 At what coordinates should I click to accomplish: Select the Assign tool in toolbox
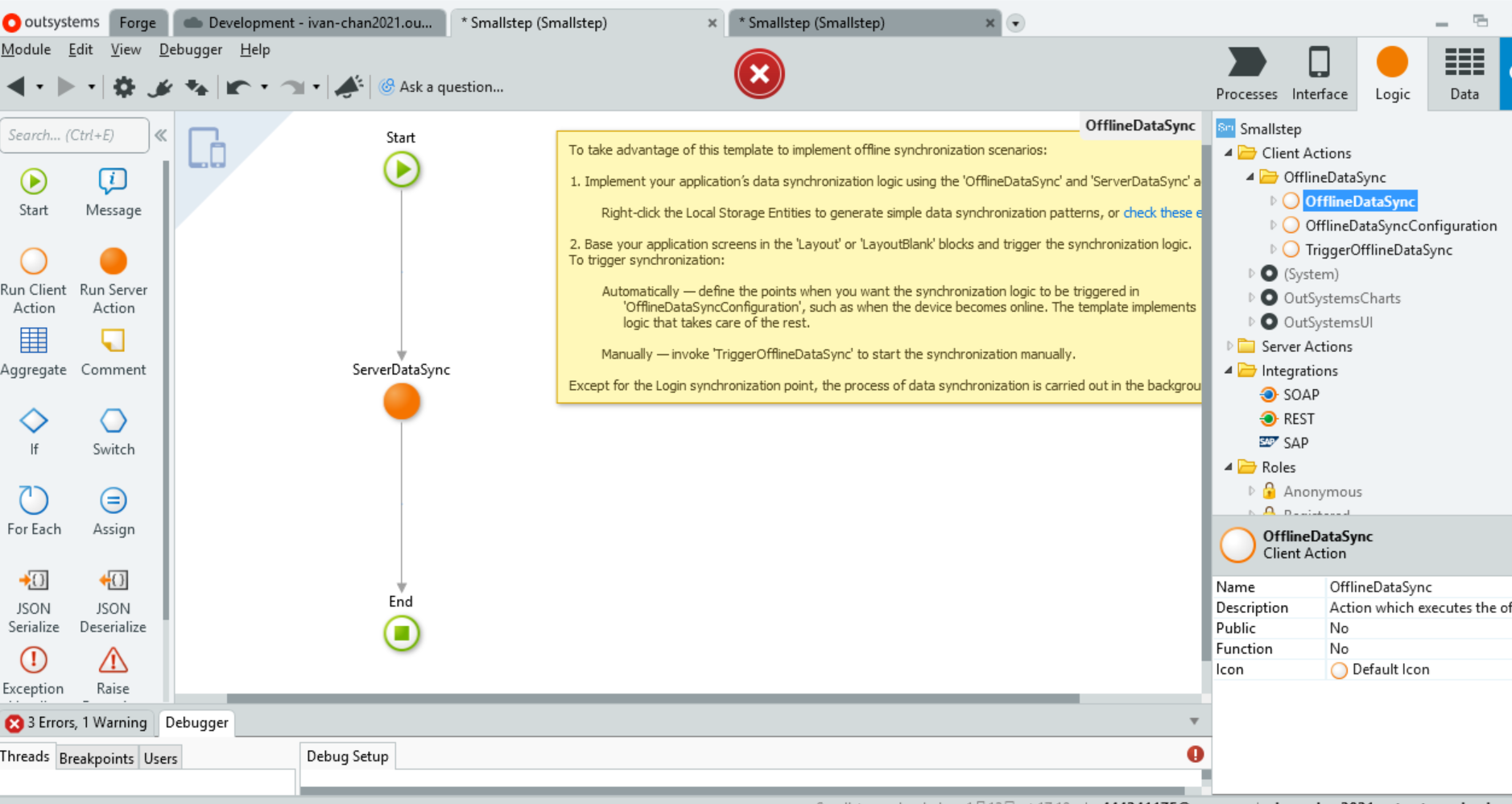[x=114, y=512]
